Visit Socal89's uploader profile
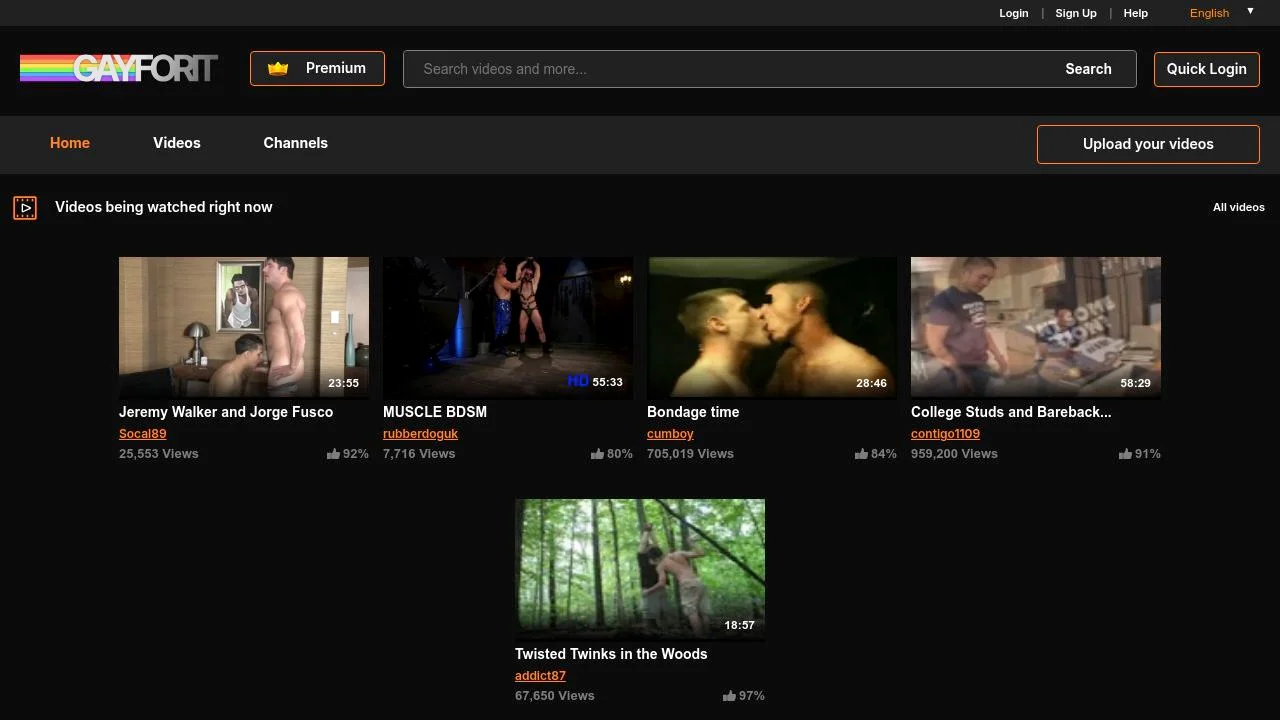Screen dimensions: 1280x720 tap(142, 433)
